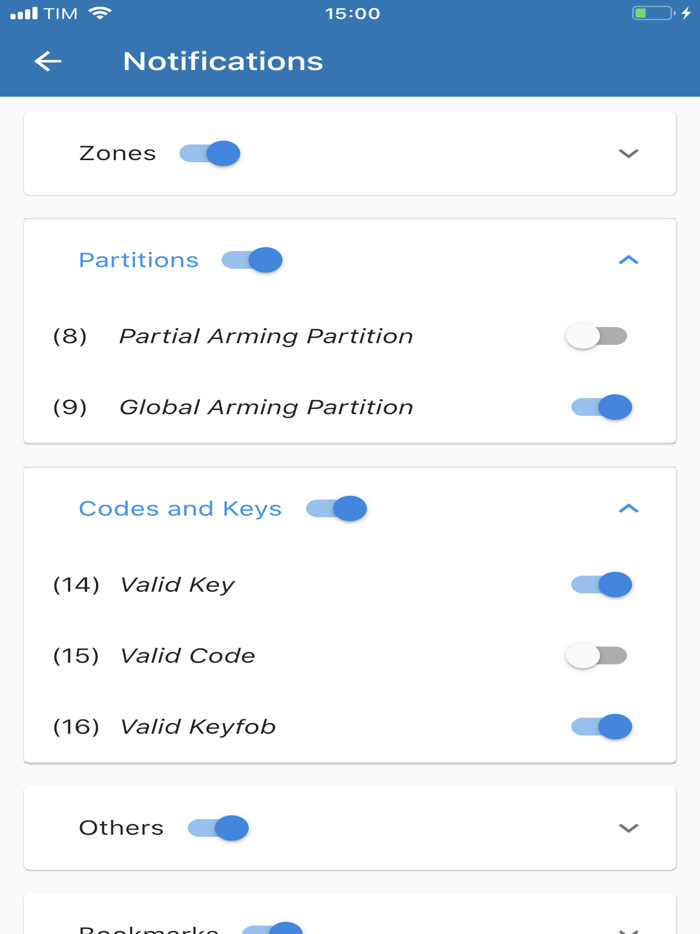This screenshot has width=700, height=934.
Task: Toggle the Others notifications switch
Action: [219, 828]
